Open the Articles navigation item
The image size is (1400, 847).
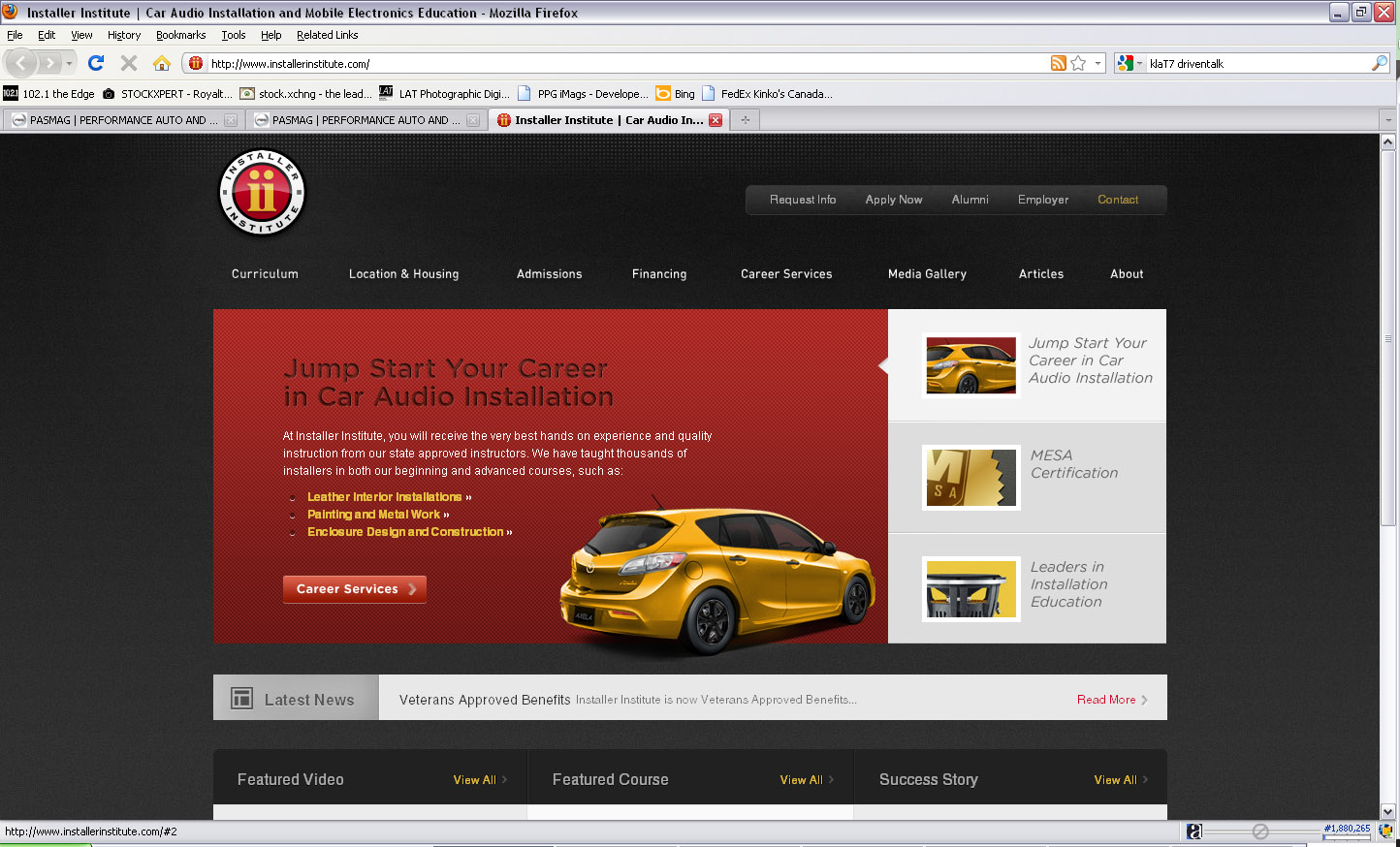1041,274
